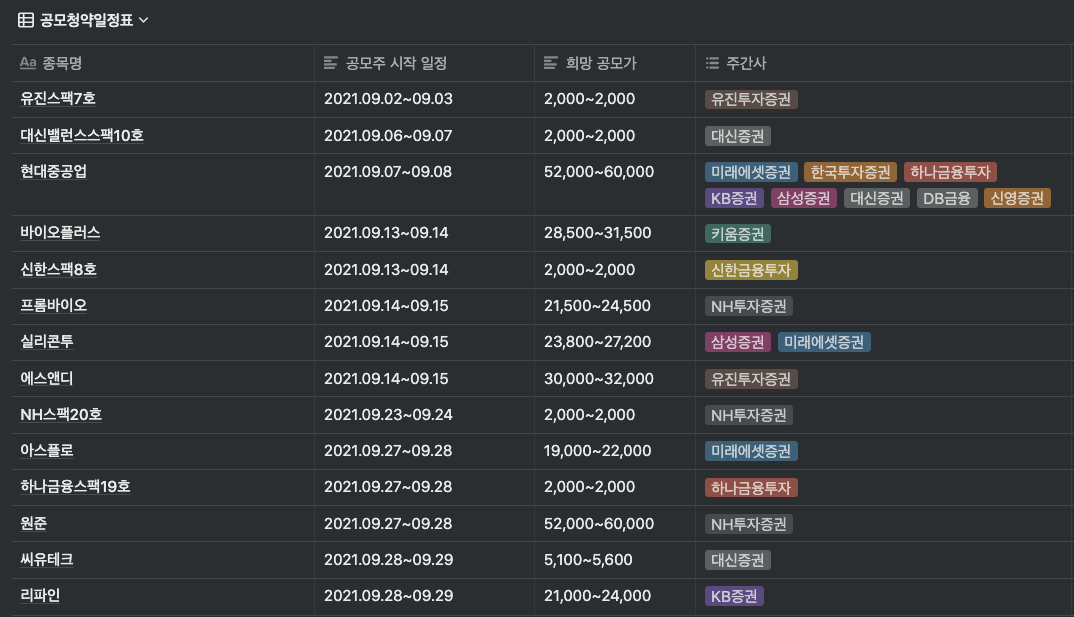Open the 하나금융스팩19호 row title
The width and height of the screenshot is (1074, 617).
[x=75, y=486]
